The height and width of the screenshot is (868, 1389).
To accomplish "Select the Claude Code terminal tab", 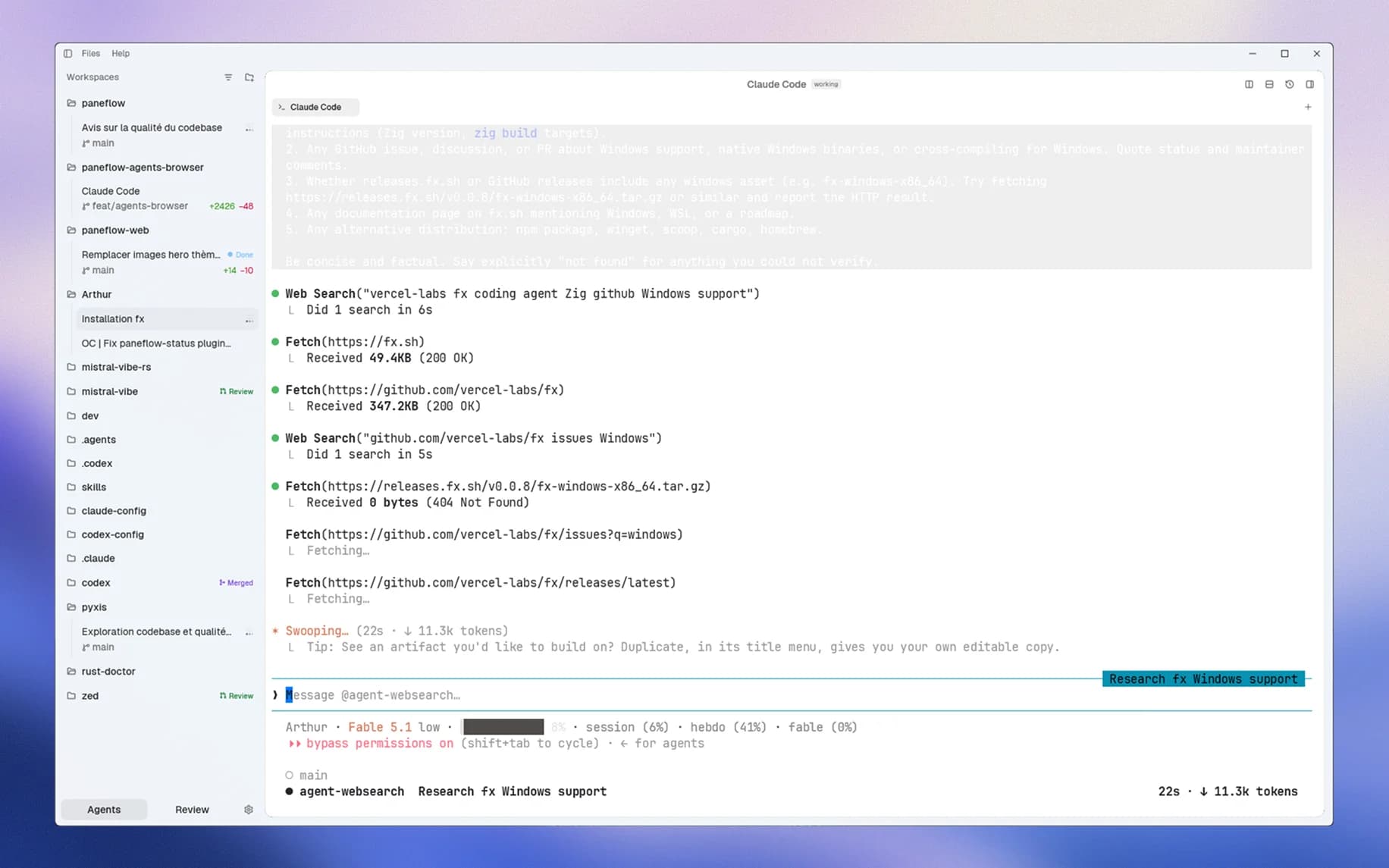I will [x=315, y=107].
